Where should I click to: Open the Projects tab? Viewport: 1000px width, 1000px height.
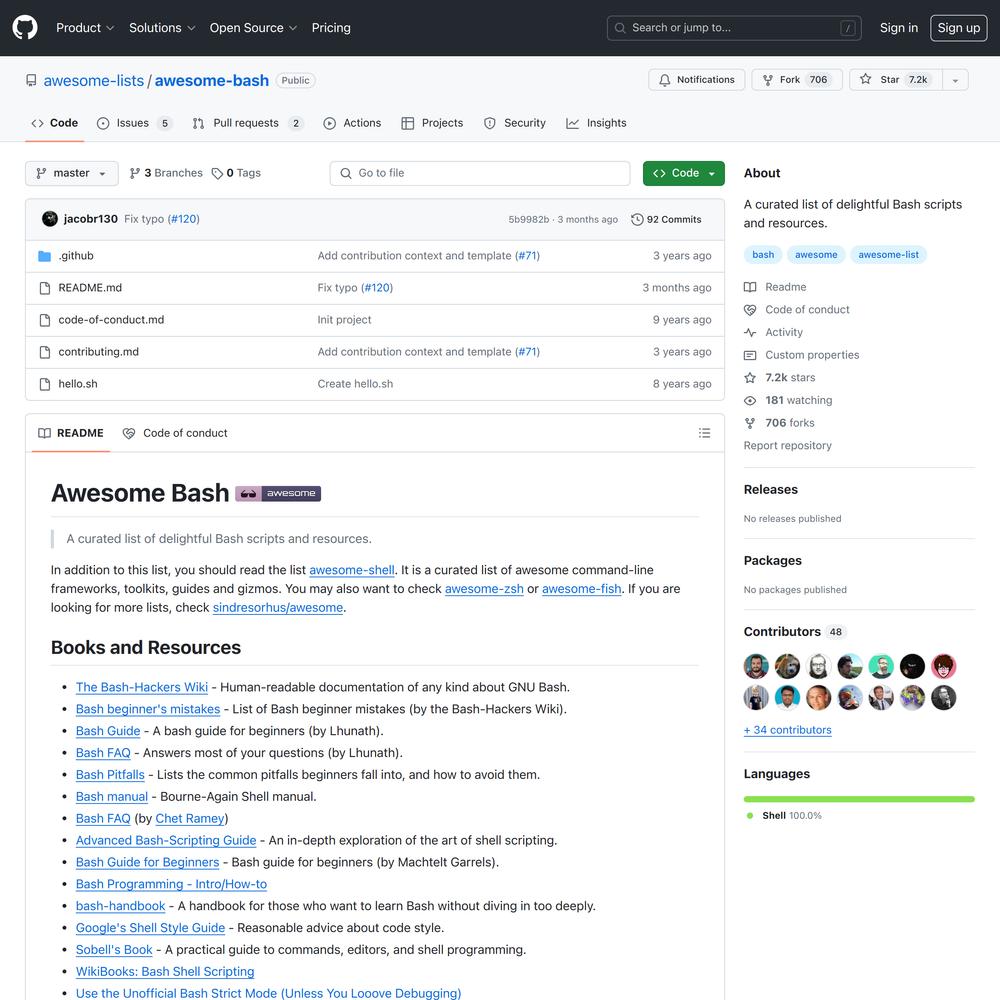tap(432, 123)
